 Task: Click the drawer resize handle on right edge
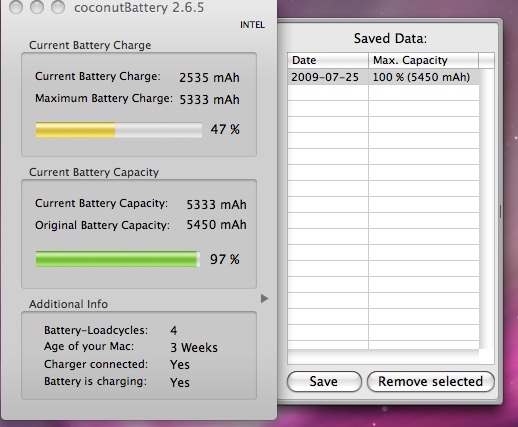500,211
